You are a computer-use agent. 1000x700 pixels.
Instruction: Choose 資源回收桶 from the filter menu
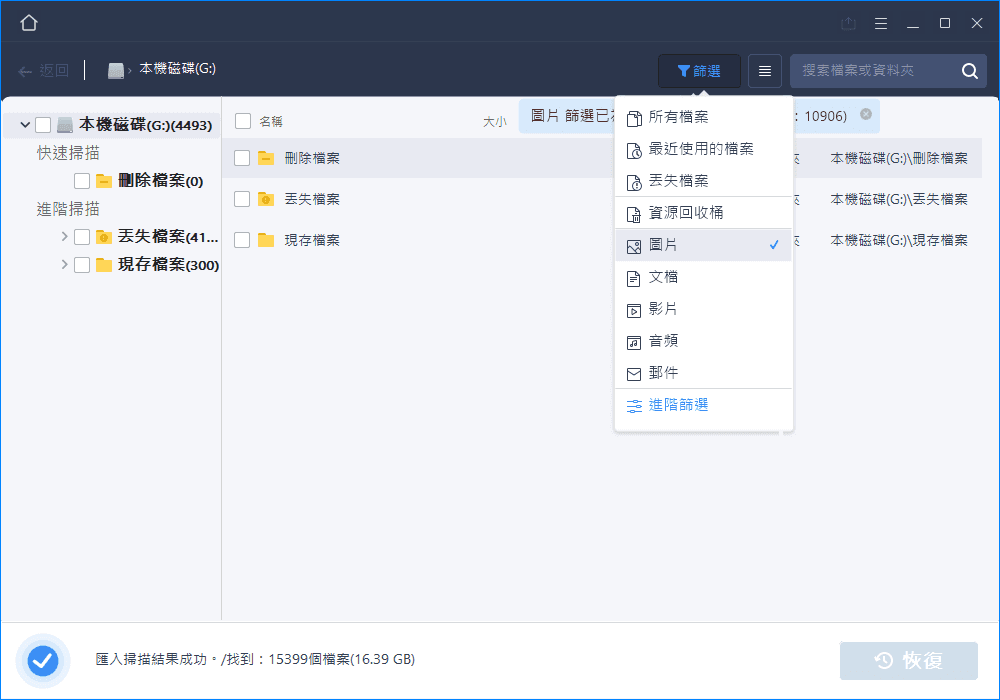pos(685,213)
